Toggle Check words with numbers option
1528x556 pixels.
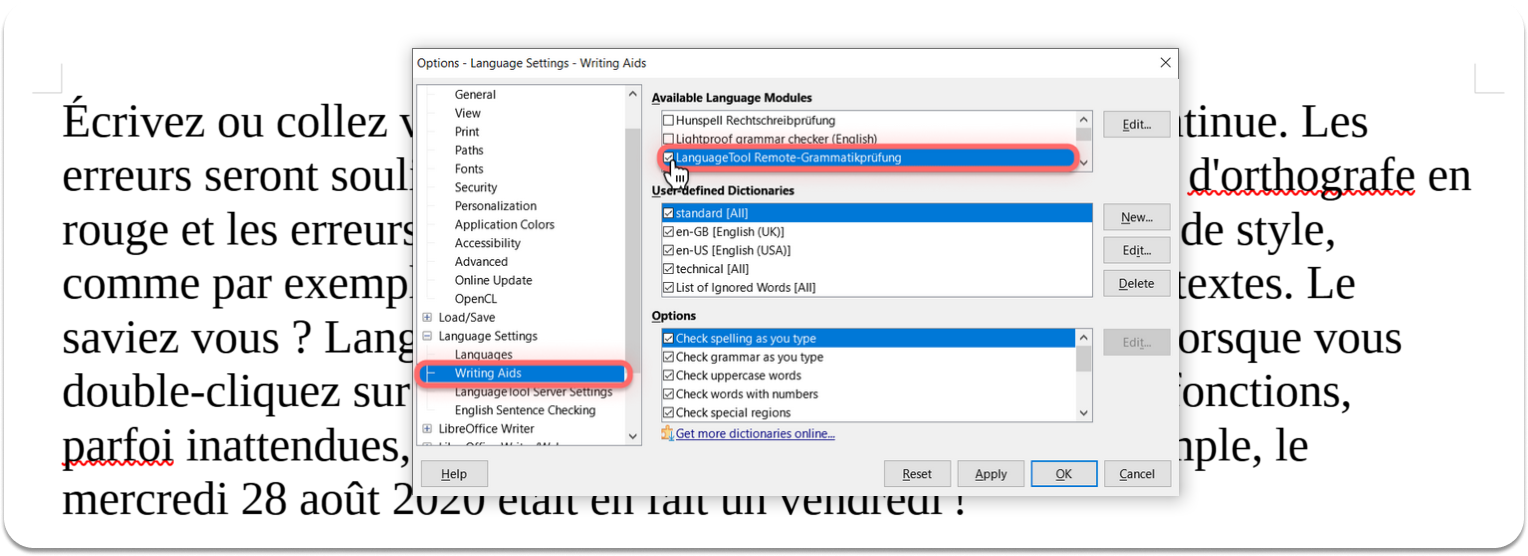click(x=668, y=394)
